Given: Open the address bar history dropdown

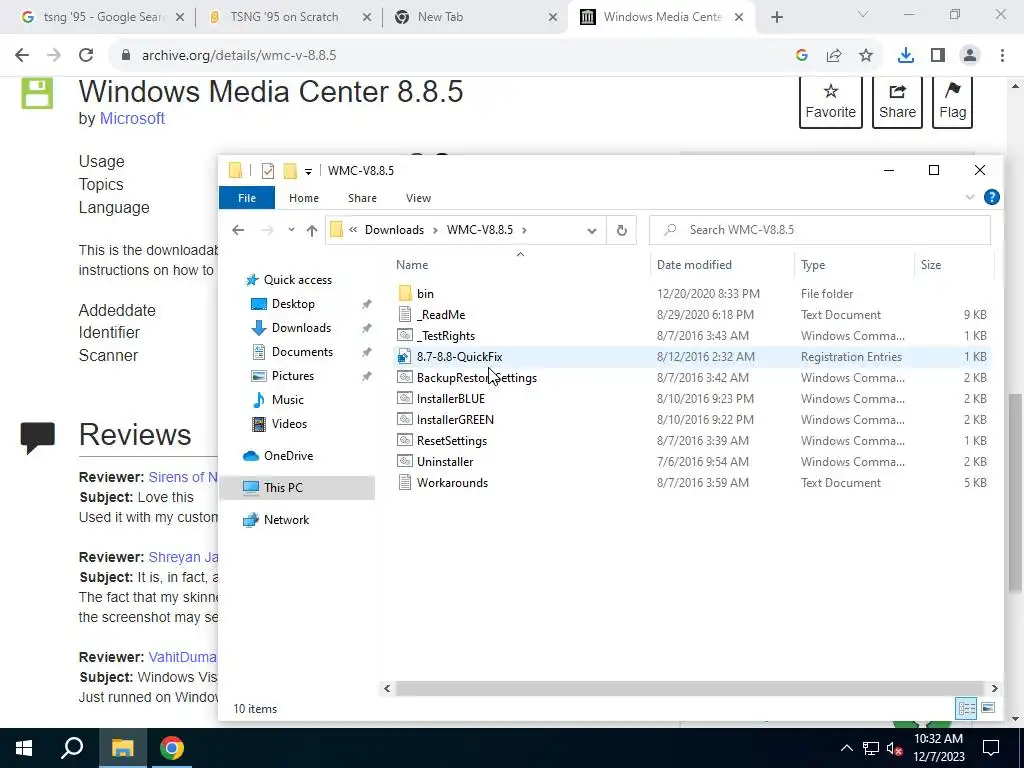Looking at the screenshot, I should [x=592, y=230].
